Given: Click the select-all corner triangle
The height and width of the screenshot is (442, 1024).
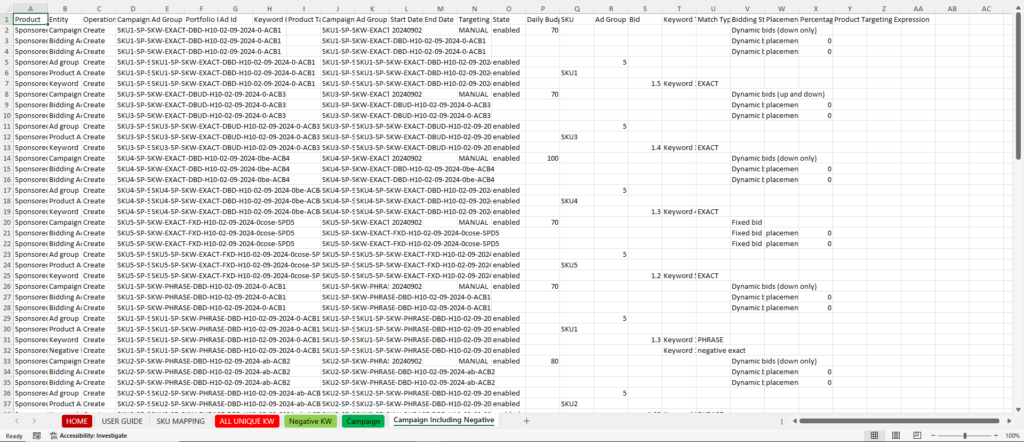Looking at the screenshot, I should pos(7,7).
